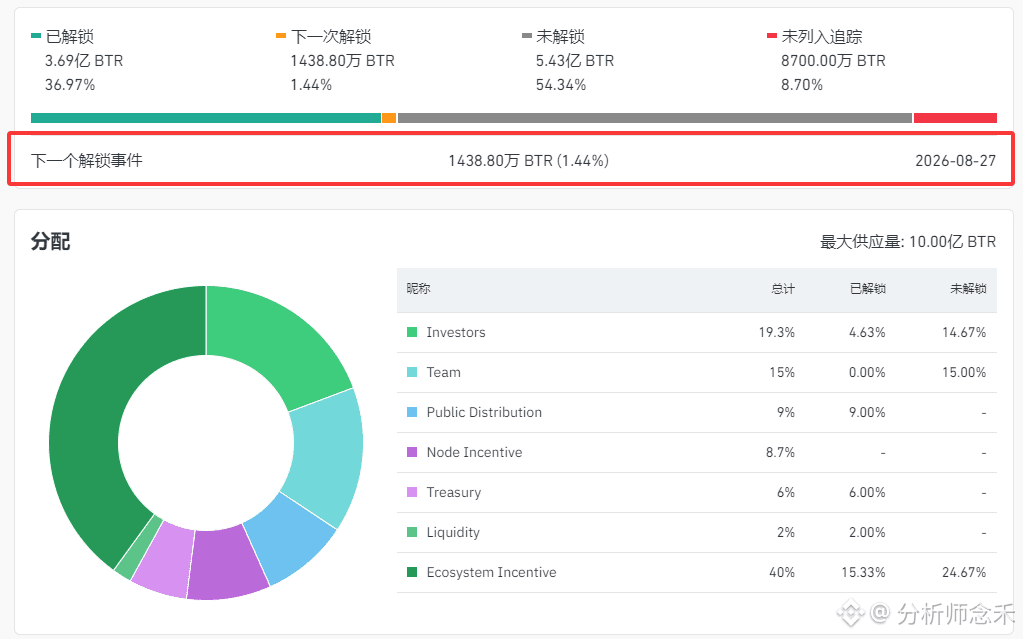Click the 1438.80万 BTR (1.44%) event amount
Viewport: 1023px width, 639px height.
[x=528, y=161]
